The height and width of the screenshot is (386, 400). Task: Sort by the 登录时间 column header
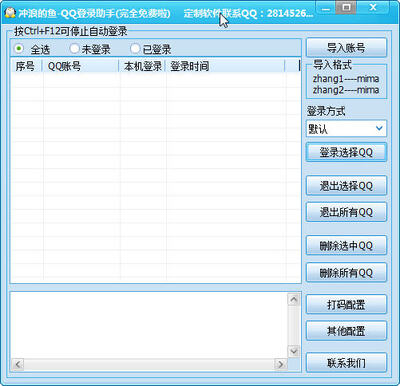tap(226, 66)
